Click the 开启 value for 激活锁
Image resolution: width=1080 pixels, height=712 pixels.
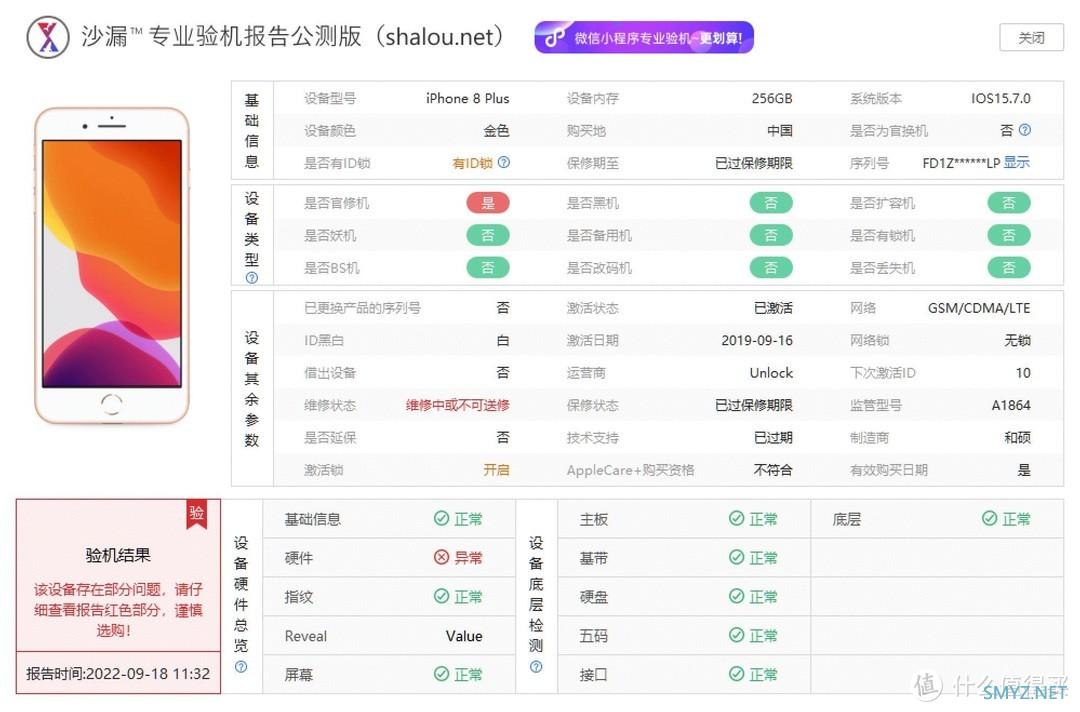(496, 470)
